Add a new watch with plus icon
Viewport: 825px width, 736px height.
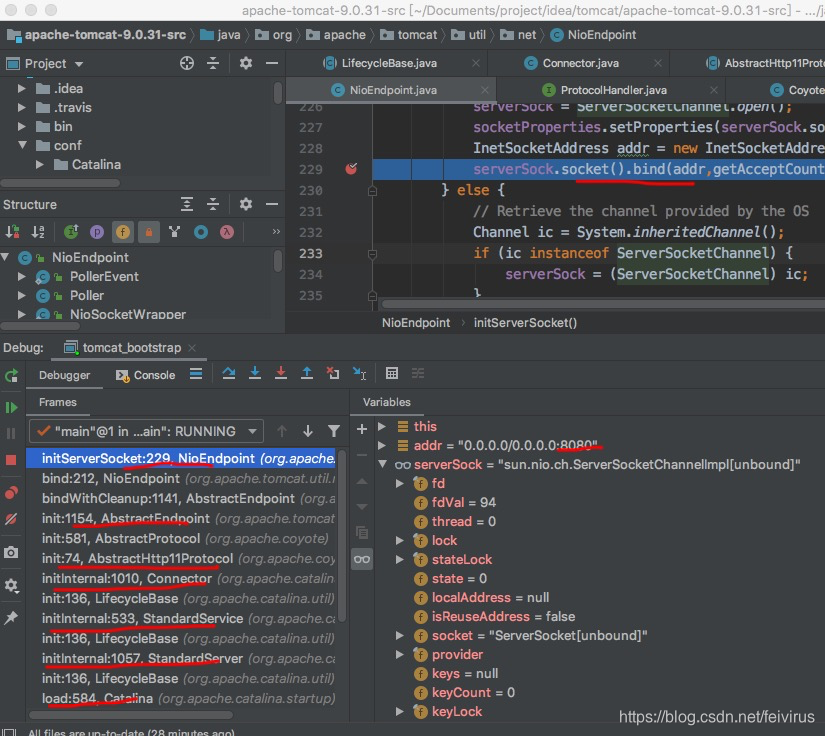coord(362,429)
